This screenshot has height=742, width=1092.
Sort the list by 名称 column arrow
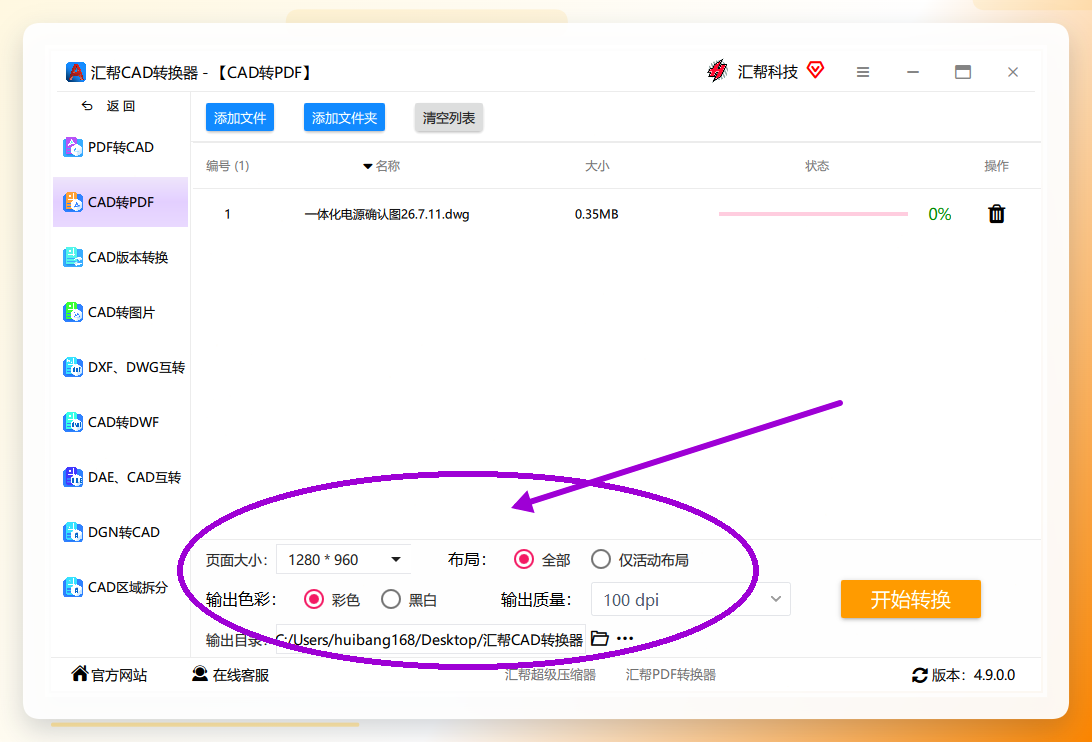(368, 167)
